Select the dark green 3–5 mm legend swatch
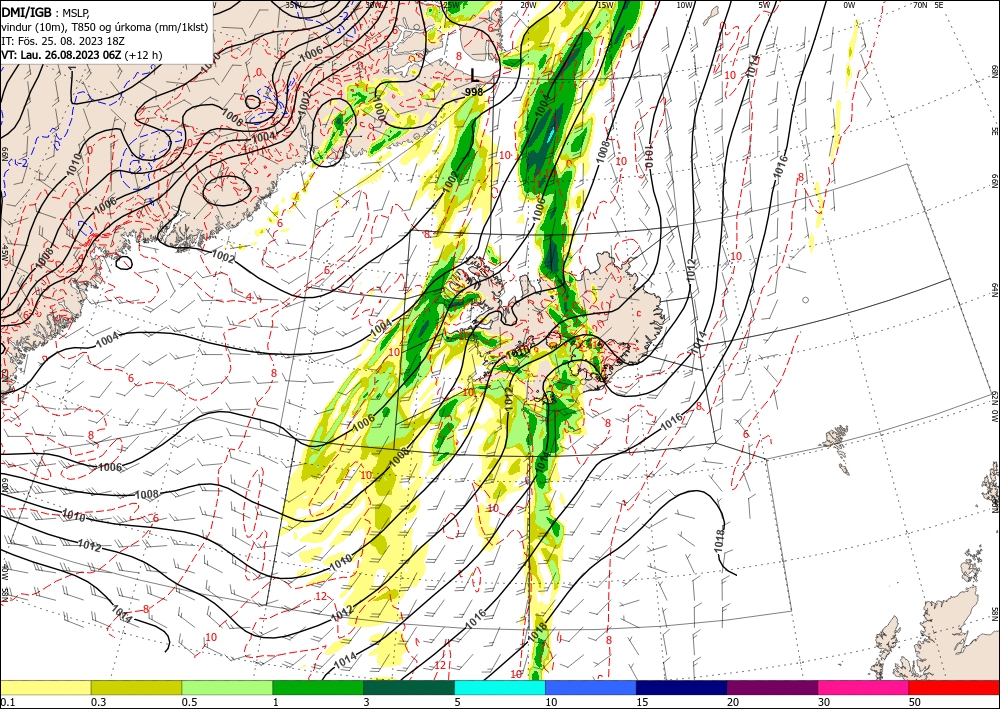This screenshot has height=709, width=1000. [x=409, y=687]
